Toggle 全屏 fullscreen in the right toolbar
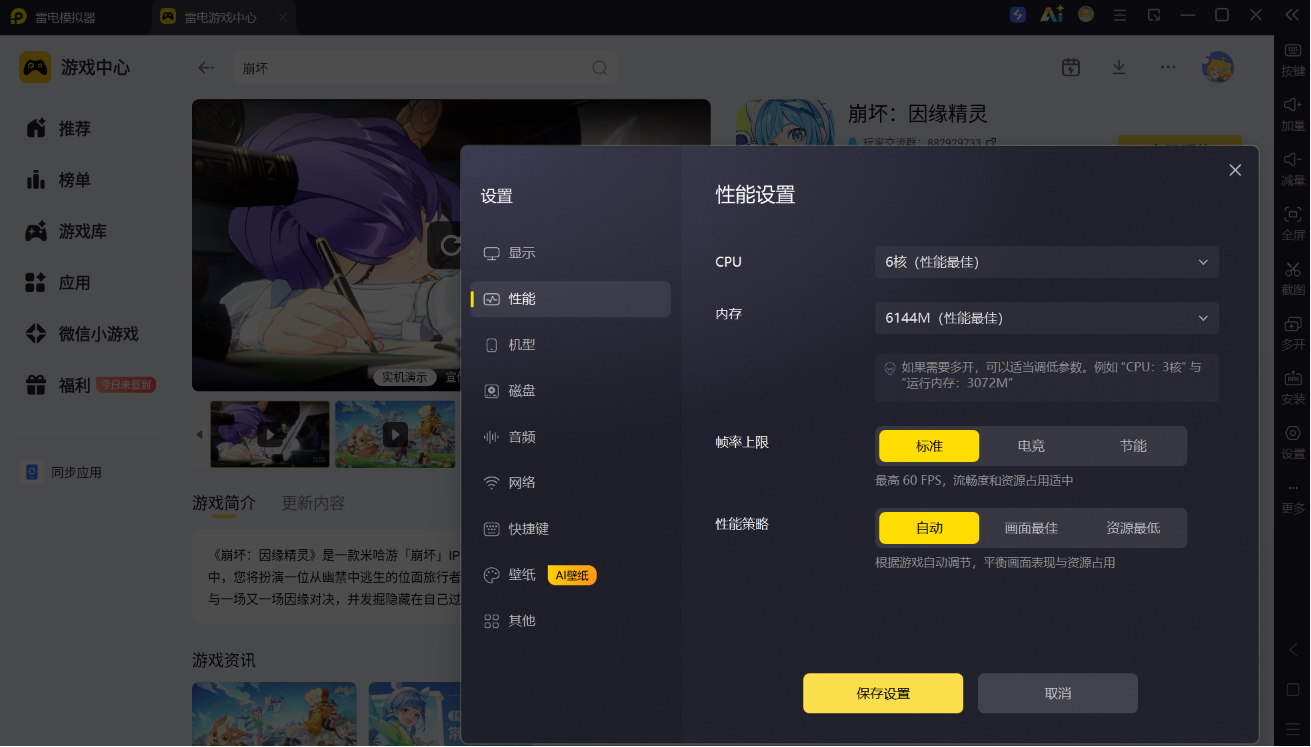Screen dimensions: 1311x747 (x=1293, y=223)
